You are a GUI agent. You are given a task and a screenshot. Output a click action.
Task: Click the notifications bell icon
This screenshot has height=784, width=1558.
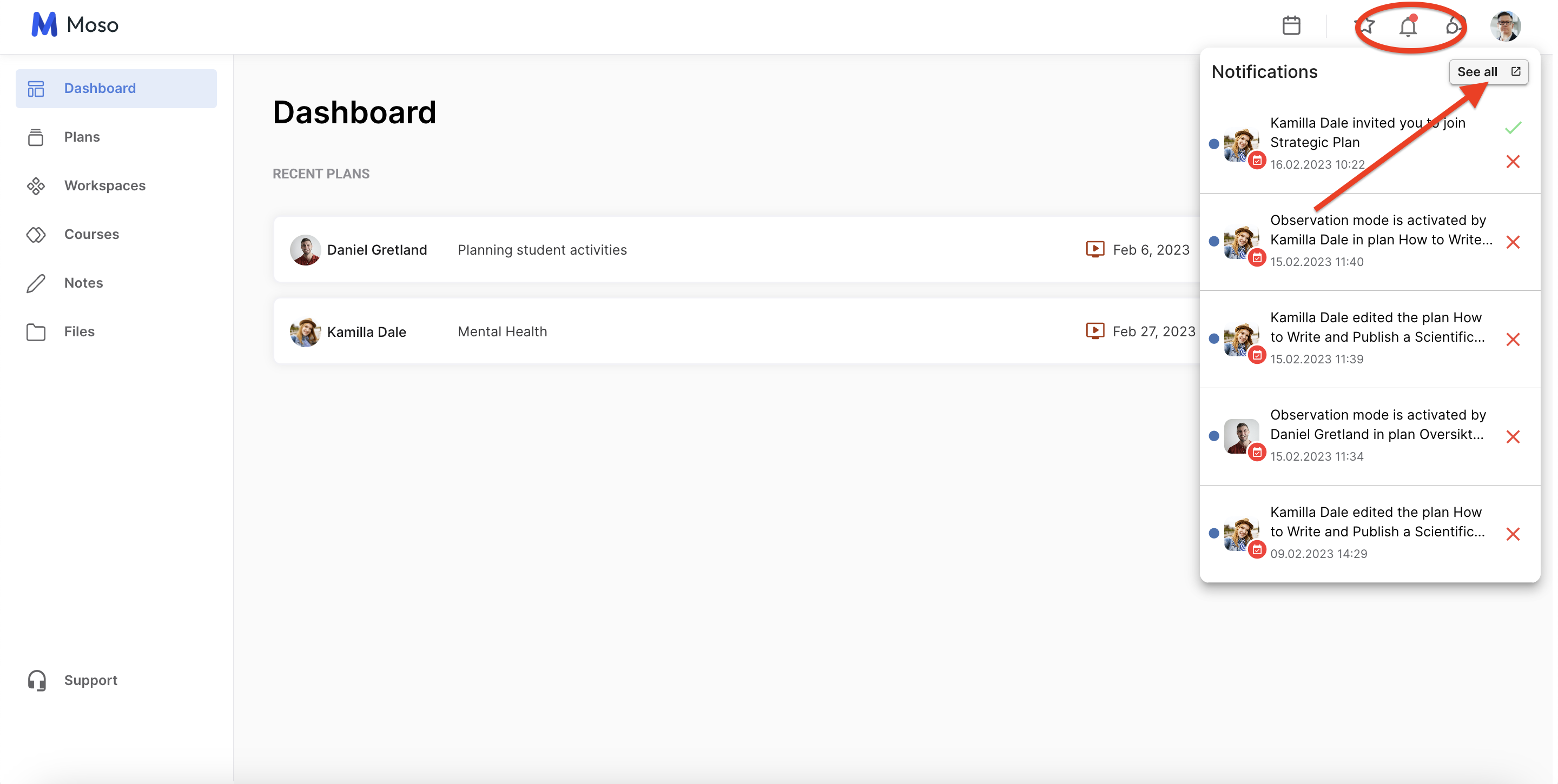click(1408, 26)
